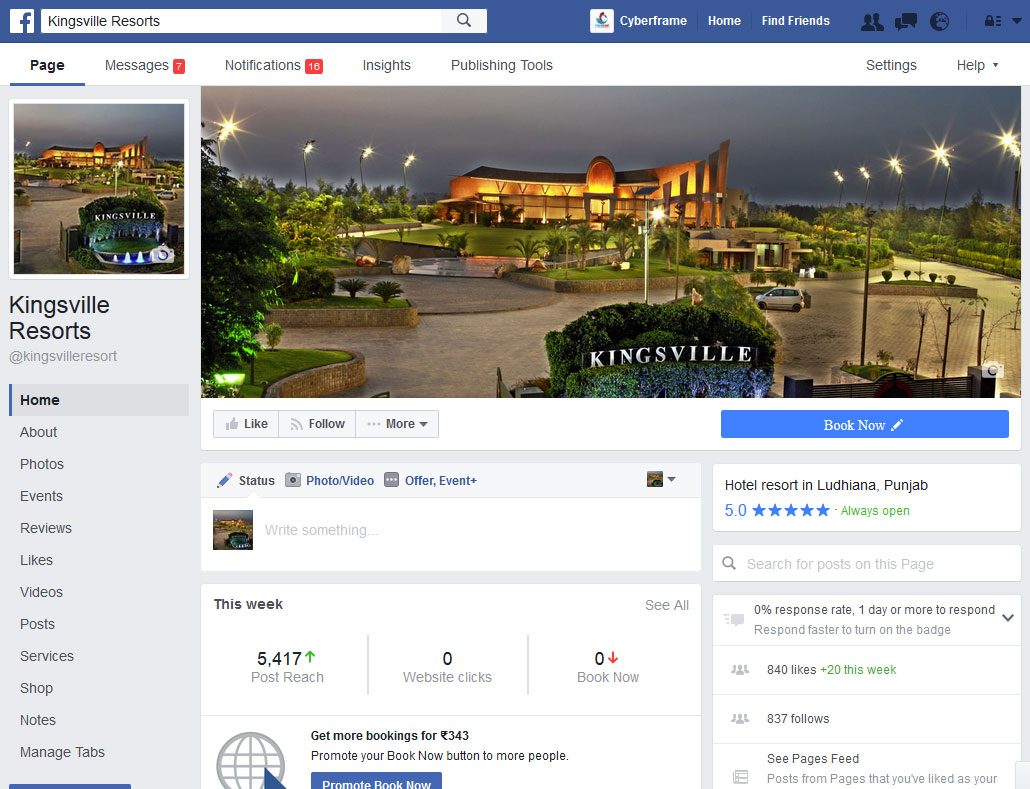Open Videos in the left sidebar

point(41,593)
